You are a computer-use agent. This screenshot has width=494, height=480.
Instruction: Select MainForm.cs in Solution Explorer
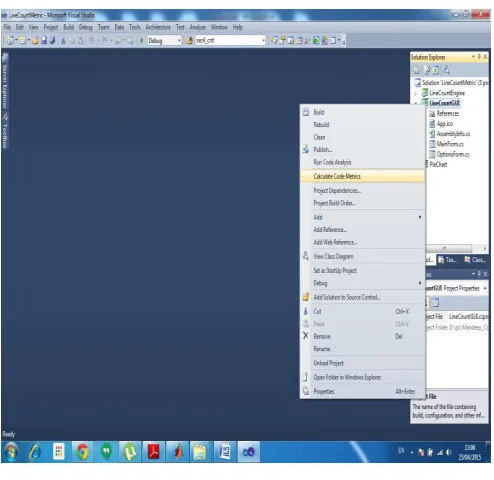tap(450, 144)
